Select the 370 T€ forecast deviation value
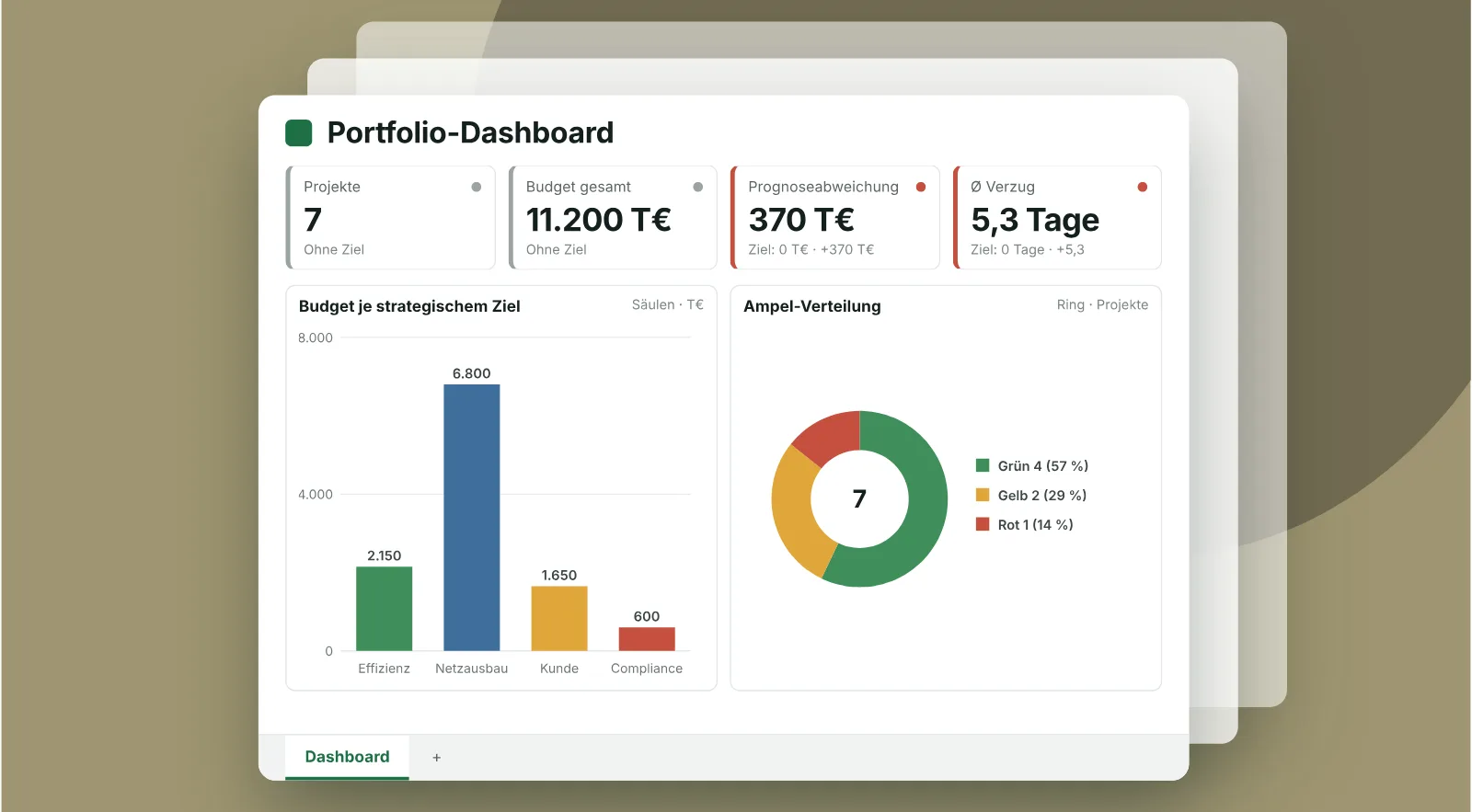1472x812 pixels. pyautogui.click(x=801, y=220)
